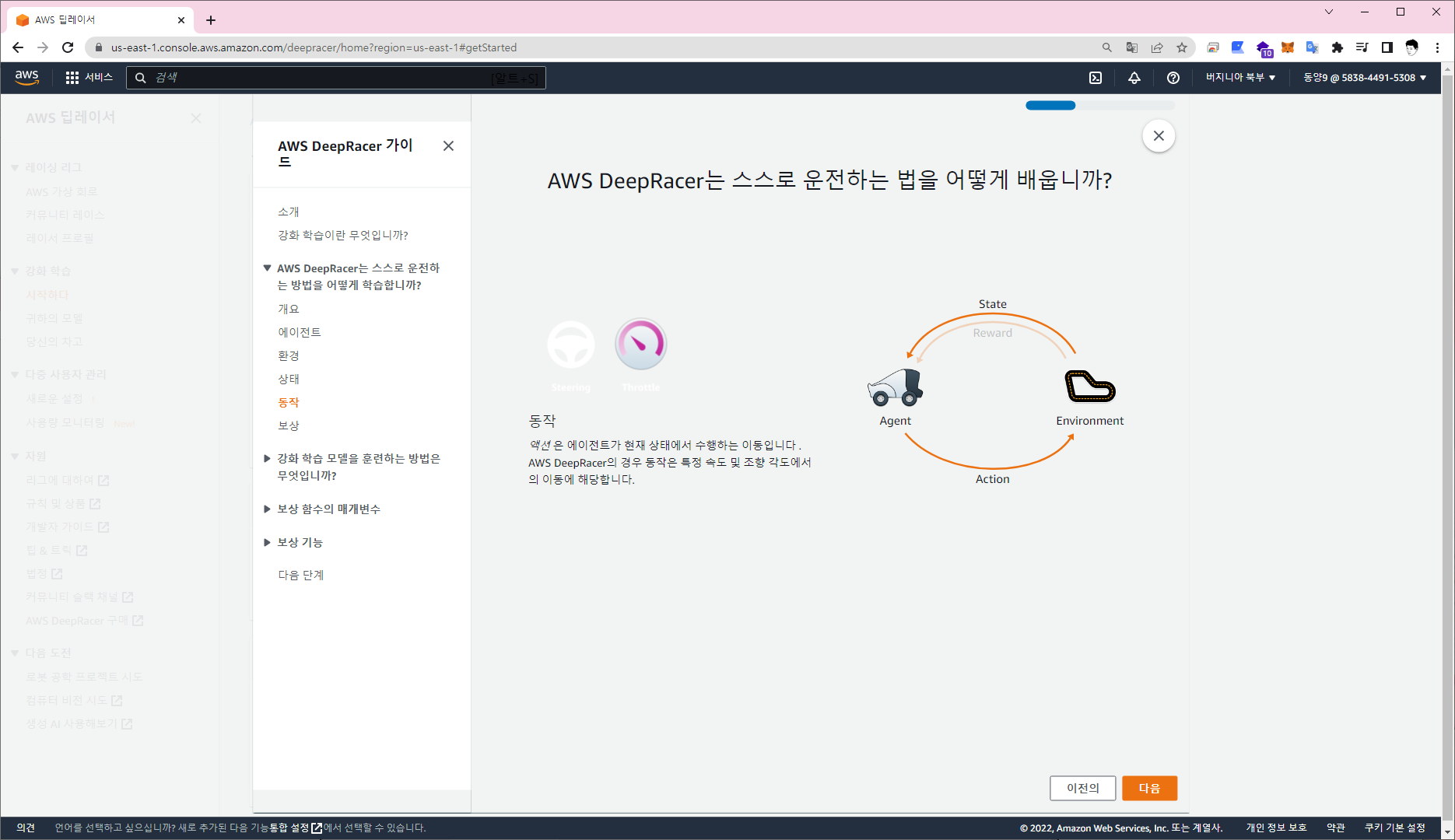Click the browser back arrow
The height and width of the screenshot is (840, 1455).
pos(18,47)
